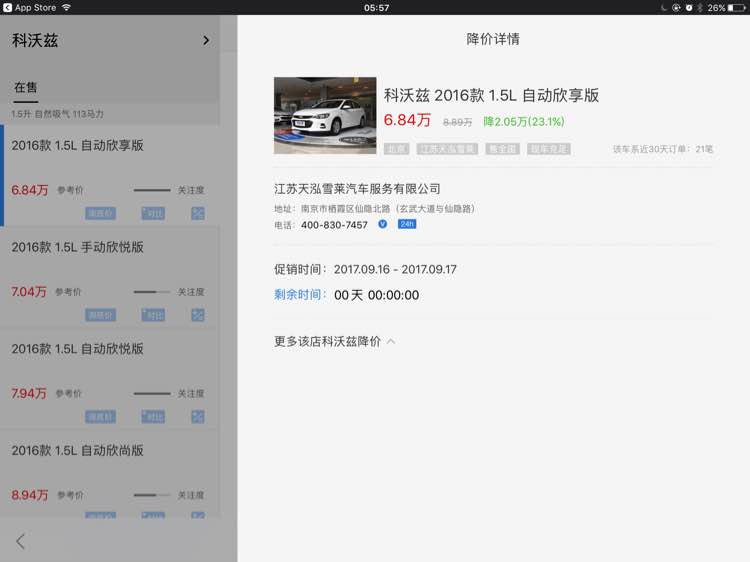The width and height of the screenshot is (750, 562).
Task: Open the white Cavalier car thumbnail
Action: point(325,115)
